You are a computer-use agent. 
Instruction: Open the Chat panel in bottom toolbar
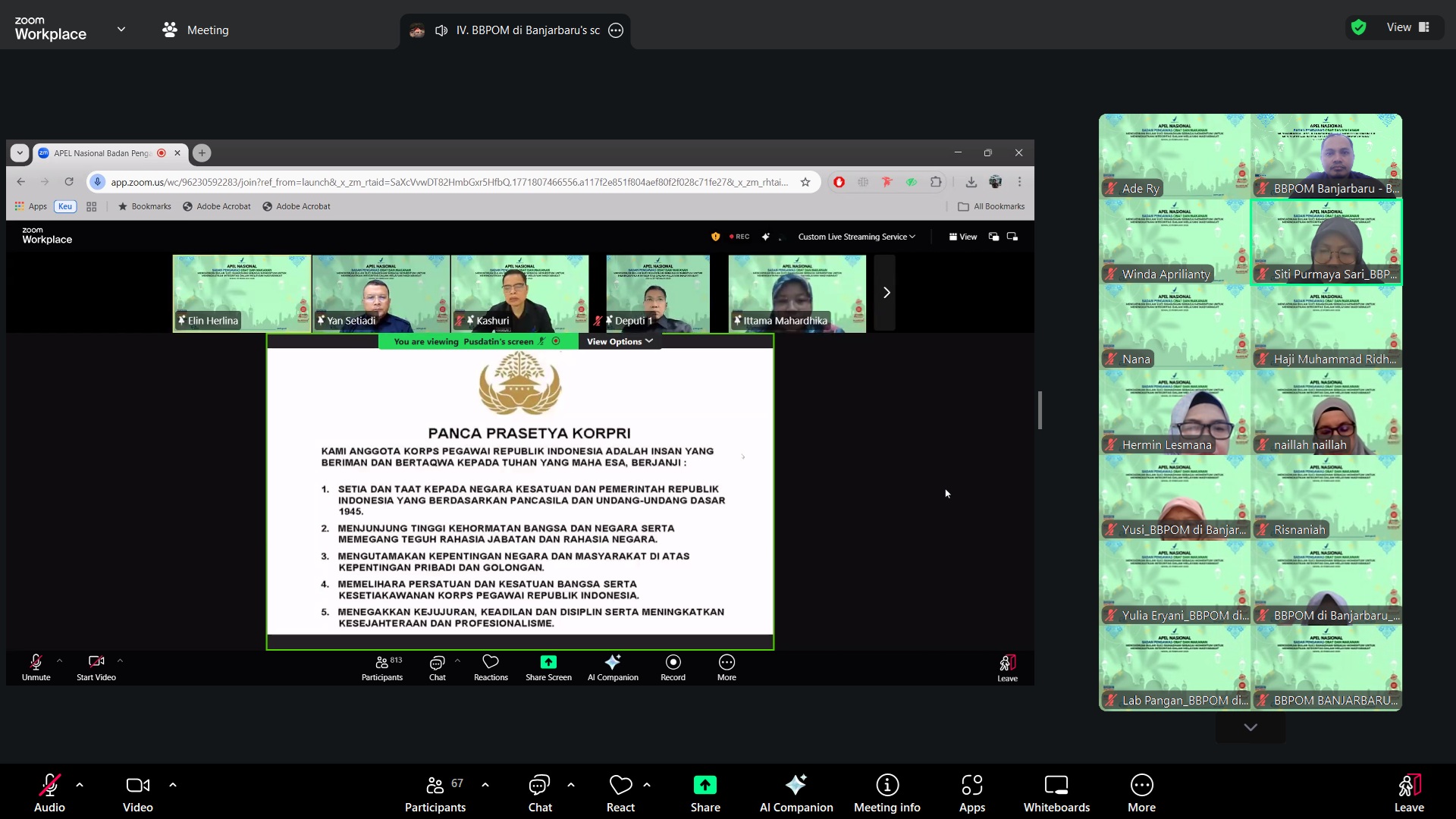[x=540, y=792]
